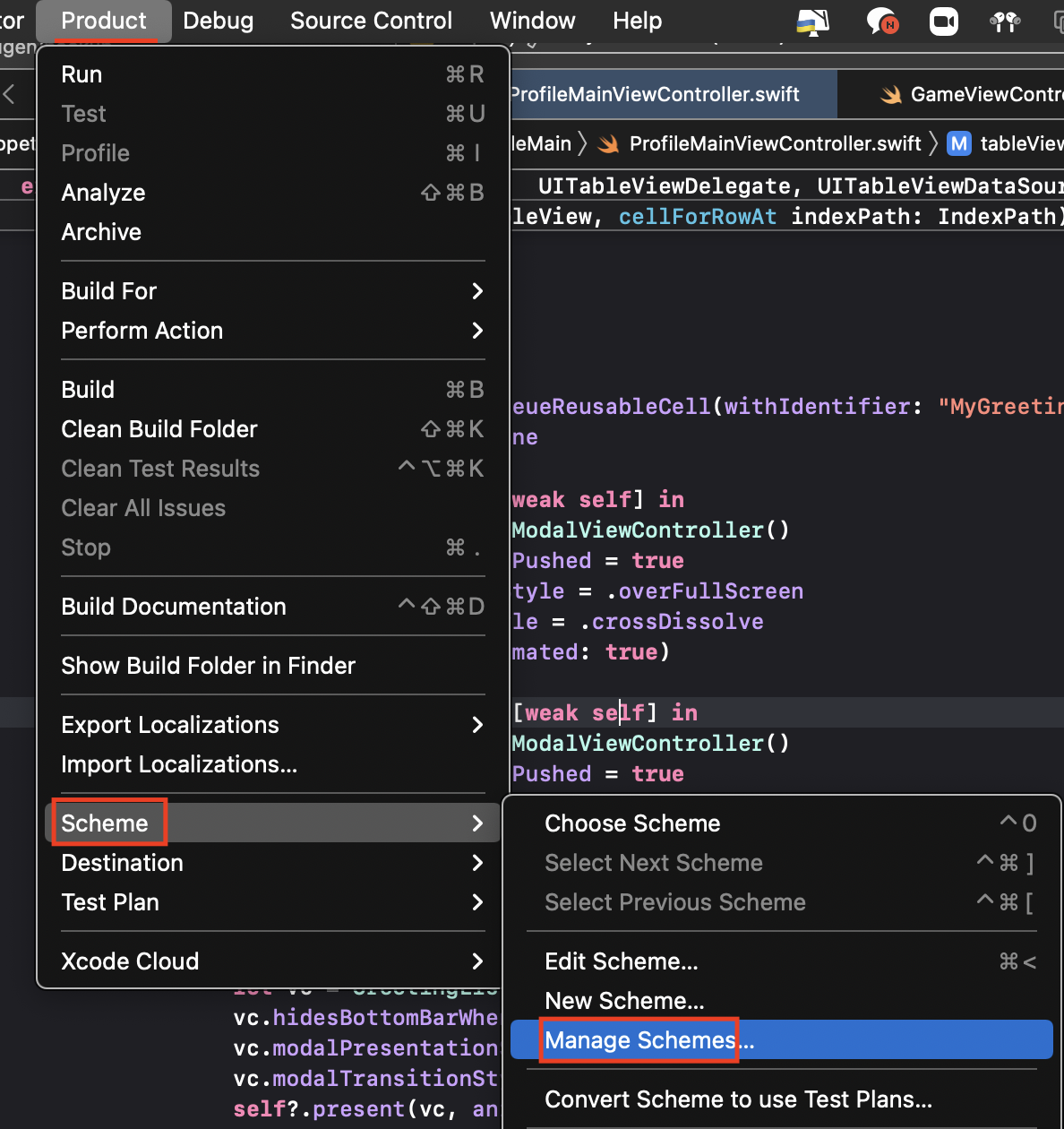Click "MyGreetin" string in code
The width and height of the screenshot is (1064, 1129).
[1000, 407]
